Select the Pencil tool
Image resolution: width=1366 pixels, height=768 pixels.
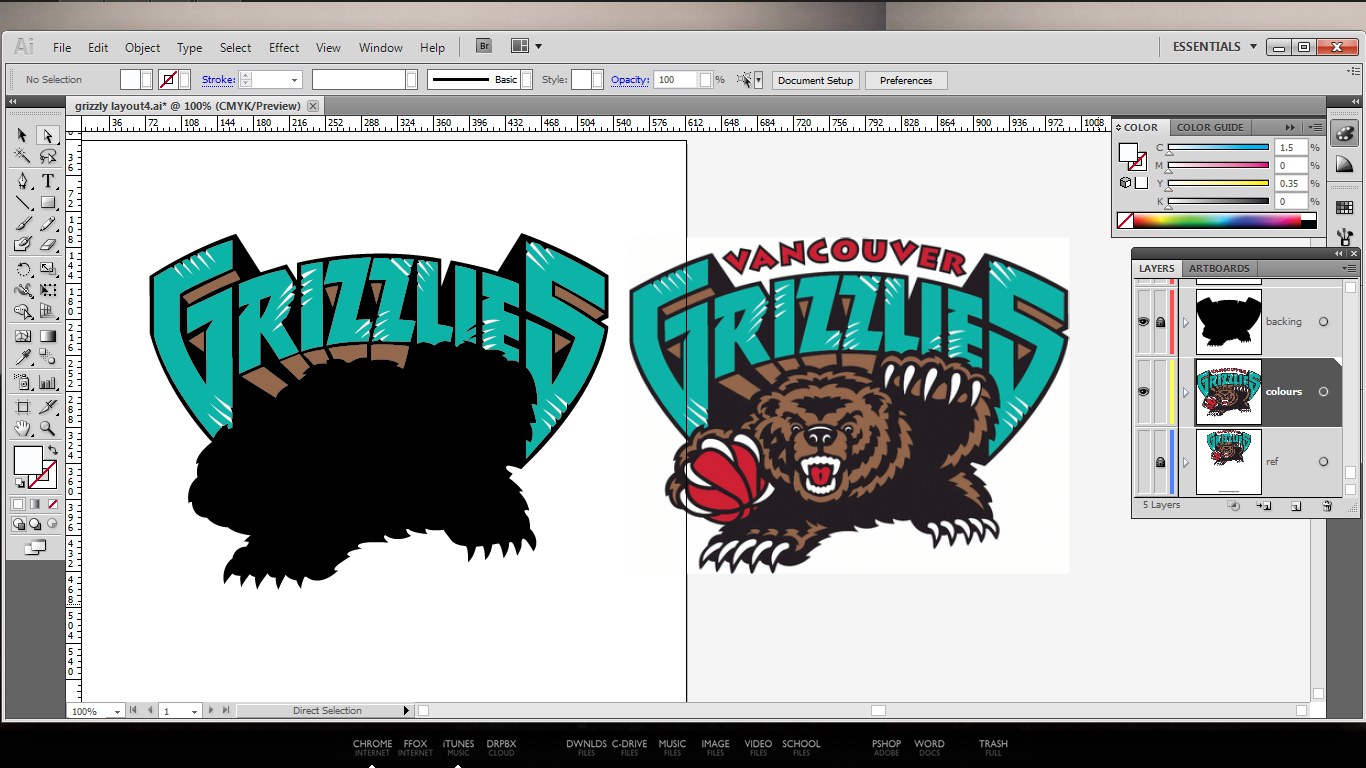[47, 224]
